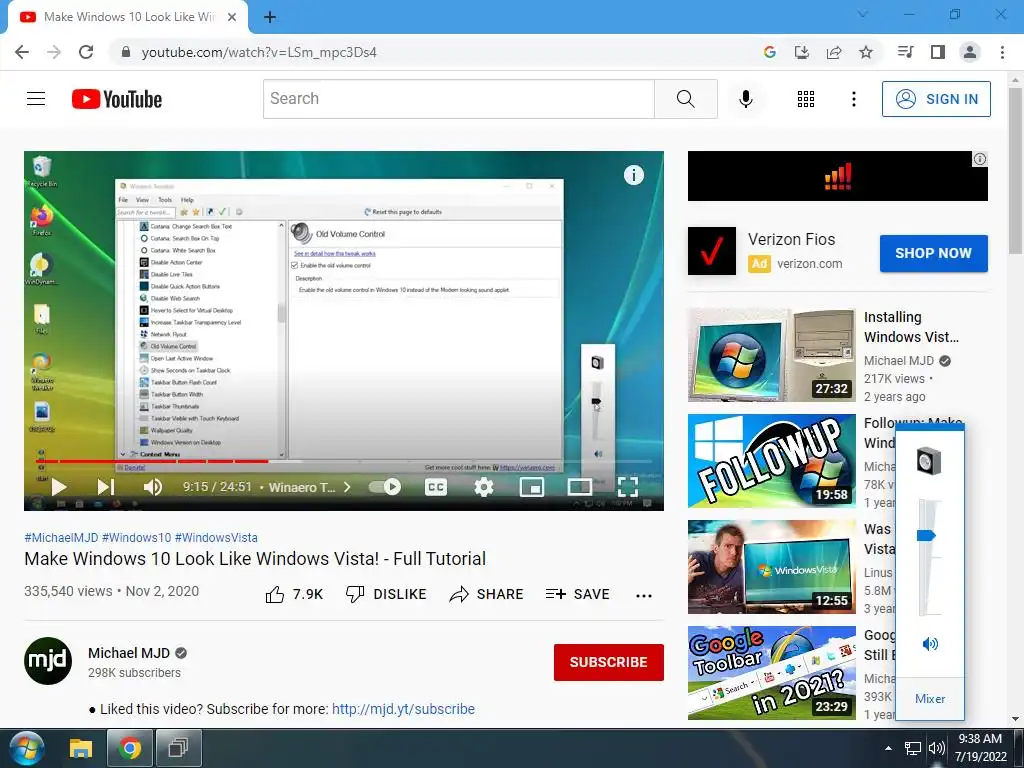1024x768 pixels.
Task: Install app icon in address bar
Action: [x=802, y=52]
